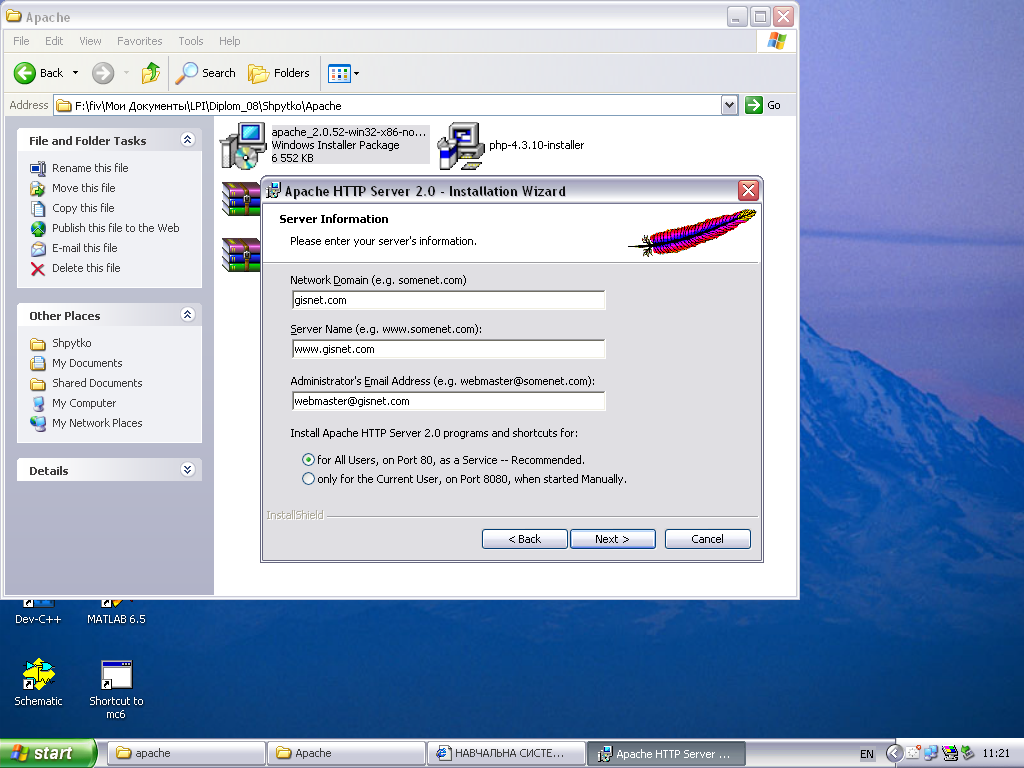Select the apache_2.0.52 Windows Installer Package icon
The width and height of the screenshot is (1024, 768).
click(x=243, y=145)
